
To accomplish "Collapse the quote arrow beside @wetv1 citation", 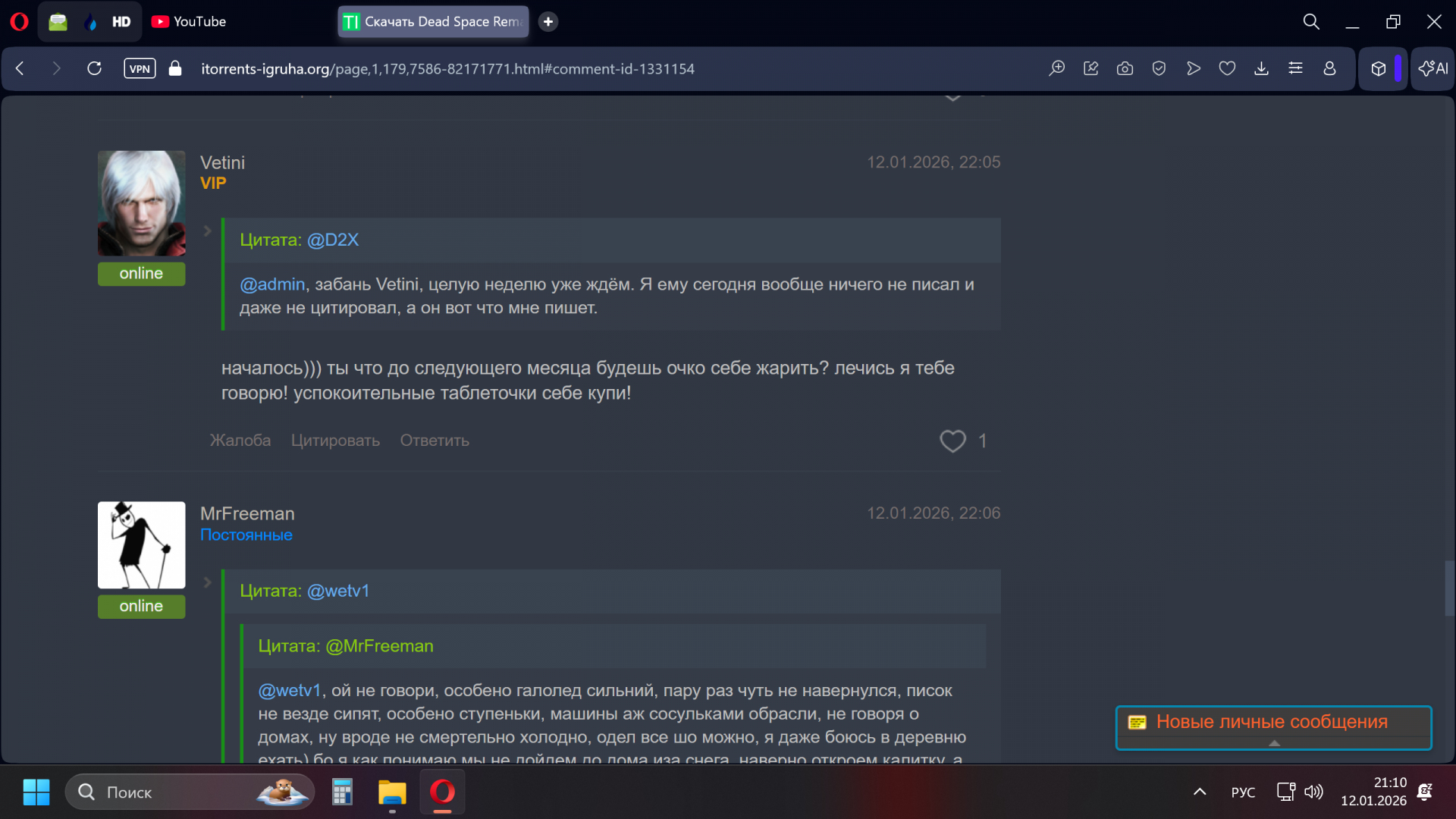I will (207, 582).
